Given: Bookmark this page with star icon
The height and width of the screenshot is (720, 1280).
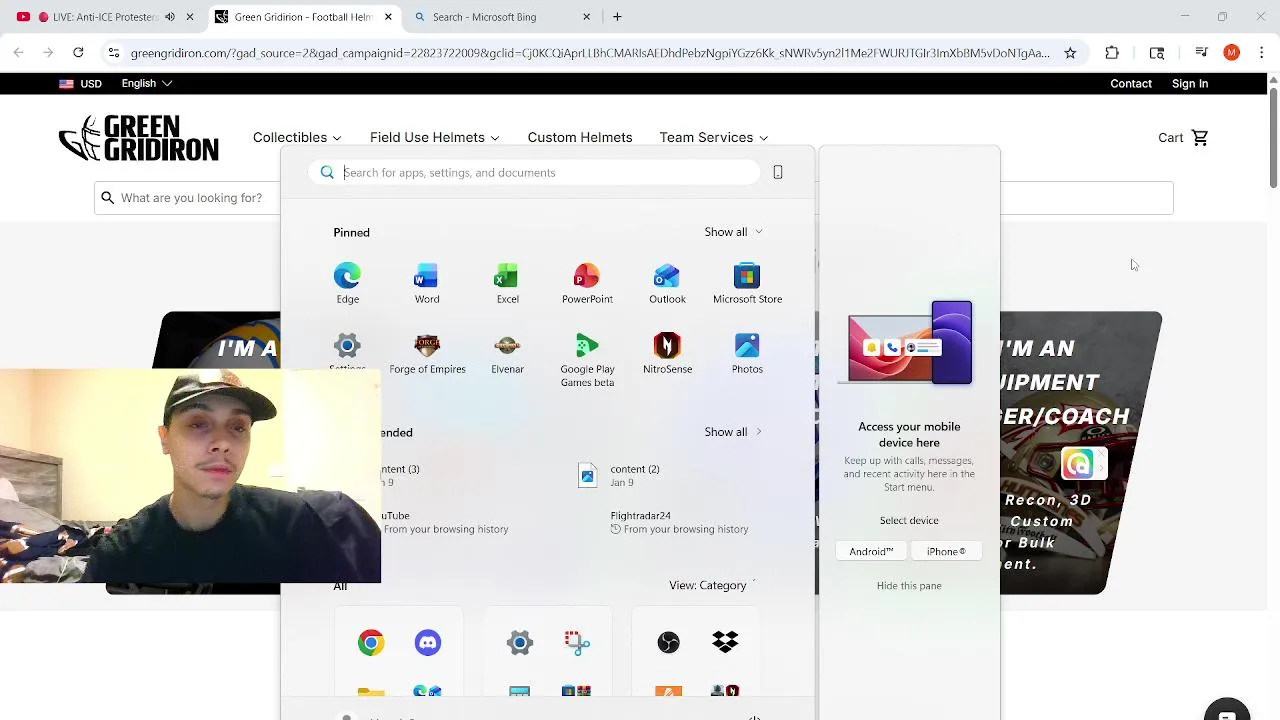Looking at the screenshot, I should [1070, 53].
